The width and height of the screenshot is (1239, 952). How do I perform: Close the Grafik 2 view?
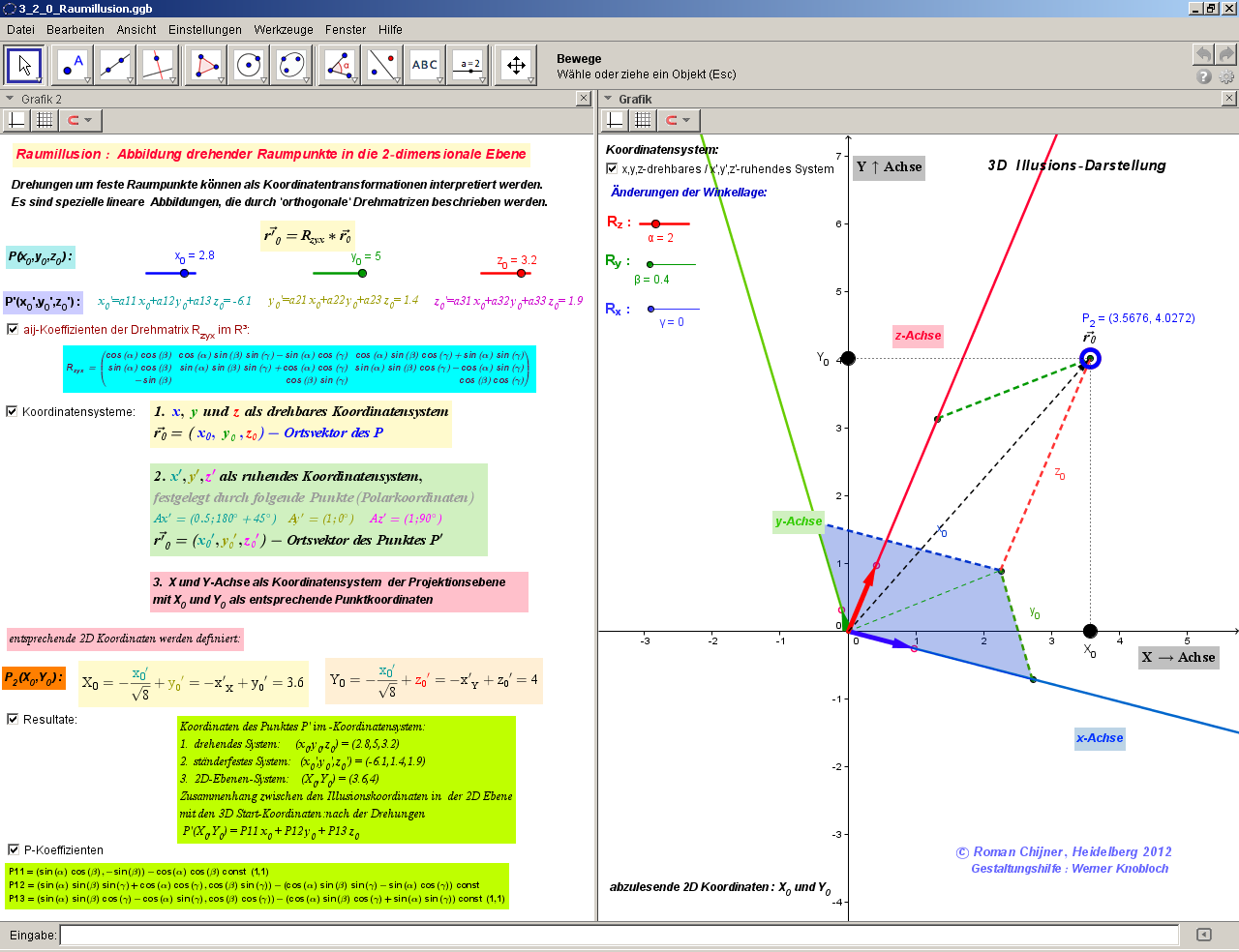click(583, 98)
